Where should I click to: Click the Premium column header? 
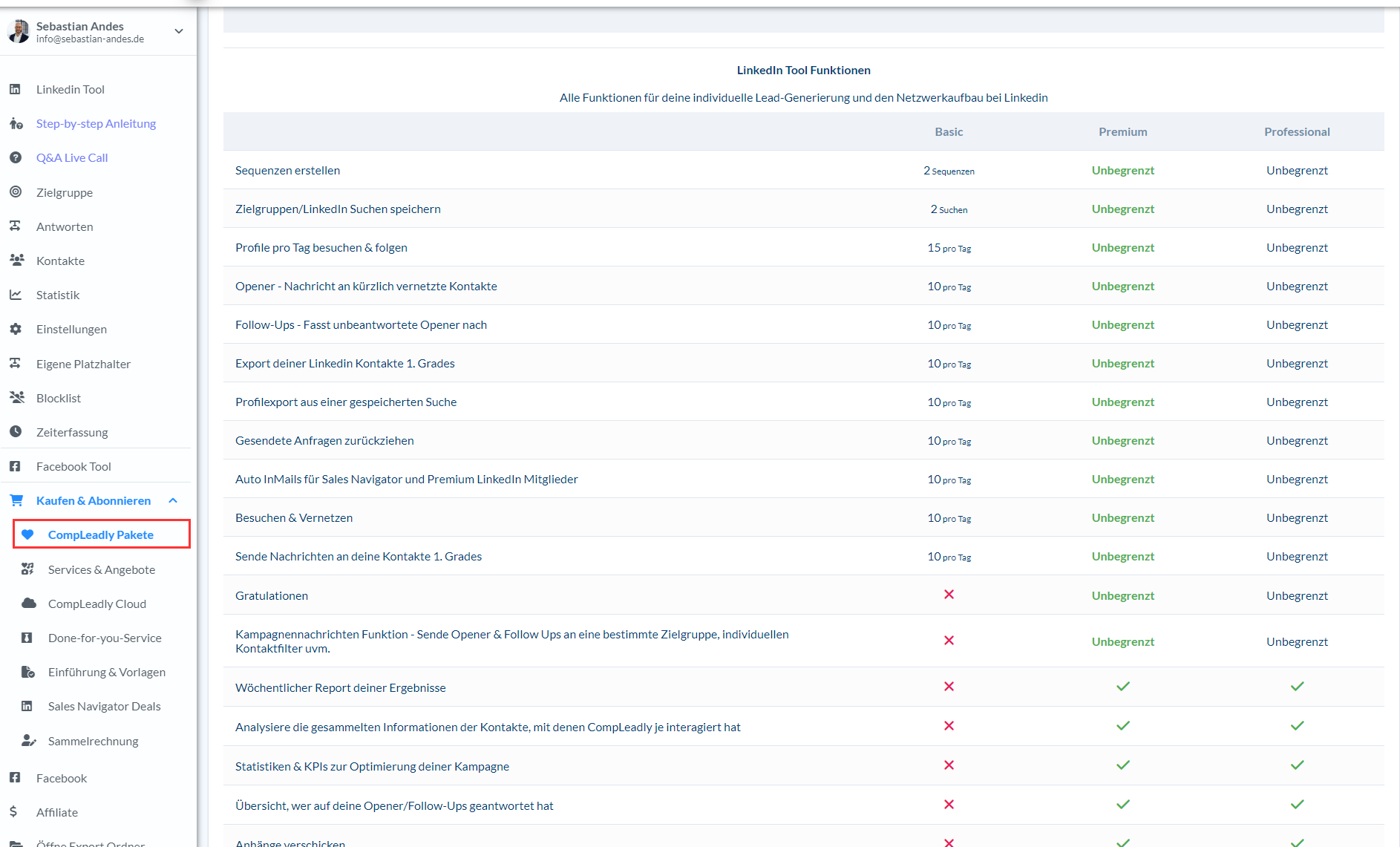(1122, 131)
